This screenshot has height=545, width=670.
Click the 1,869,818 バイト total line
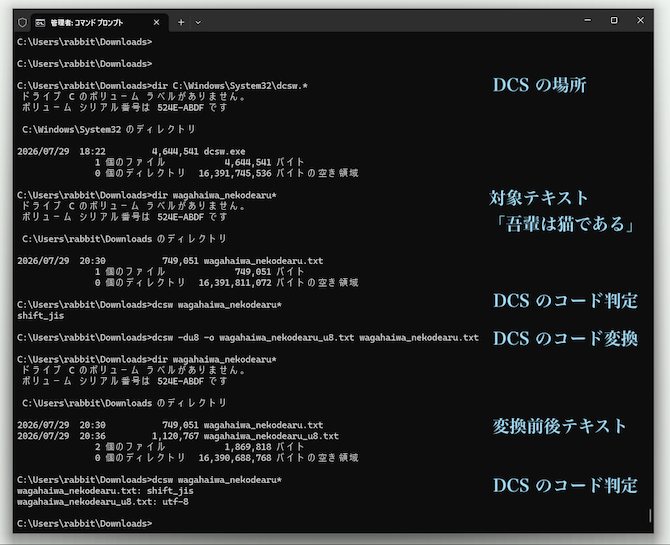199,447
